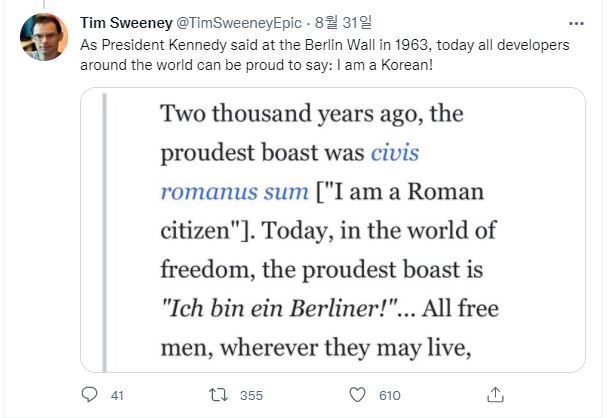Image resolution: width=612 pixels, height=418 pixels.
Task: Click the reply count 41
Action: point(116,396)
